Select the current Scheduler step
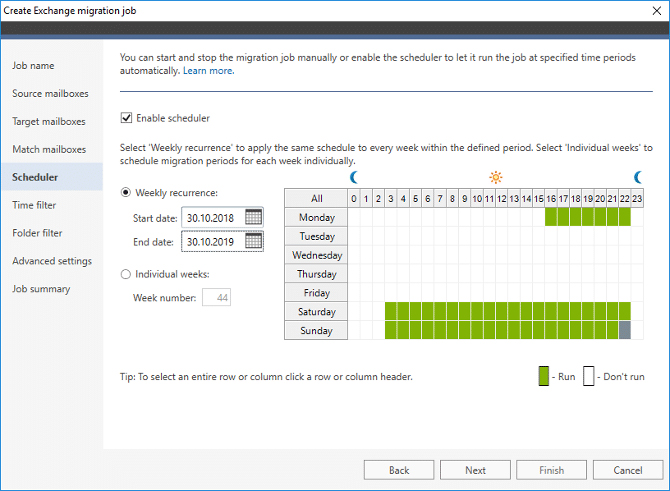 (52, 177)
